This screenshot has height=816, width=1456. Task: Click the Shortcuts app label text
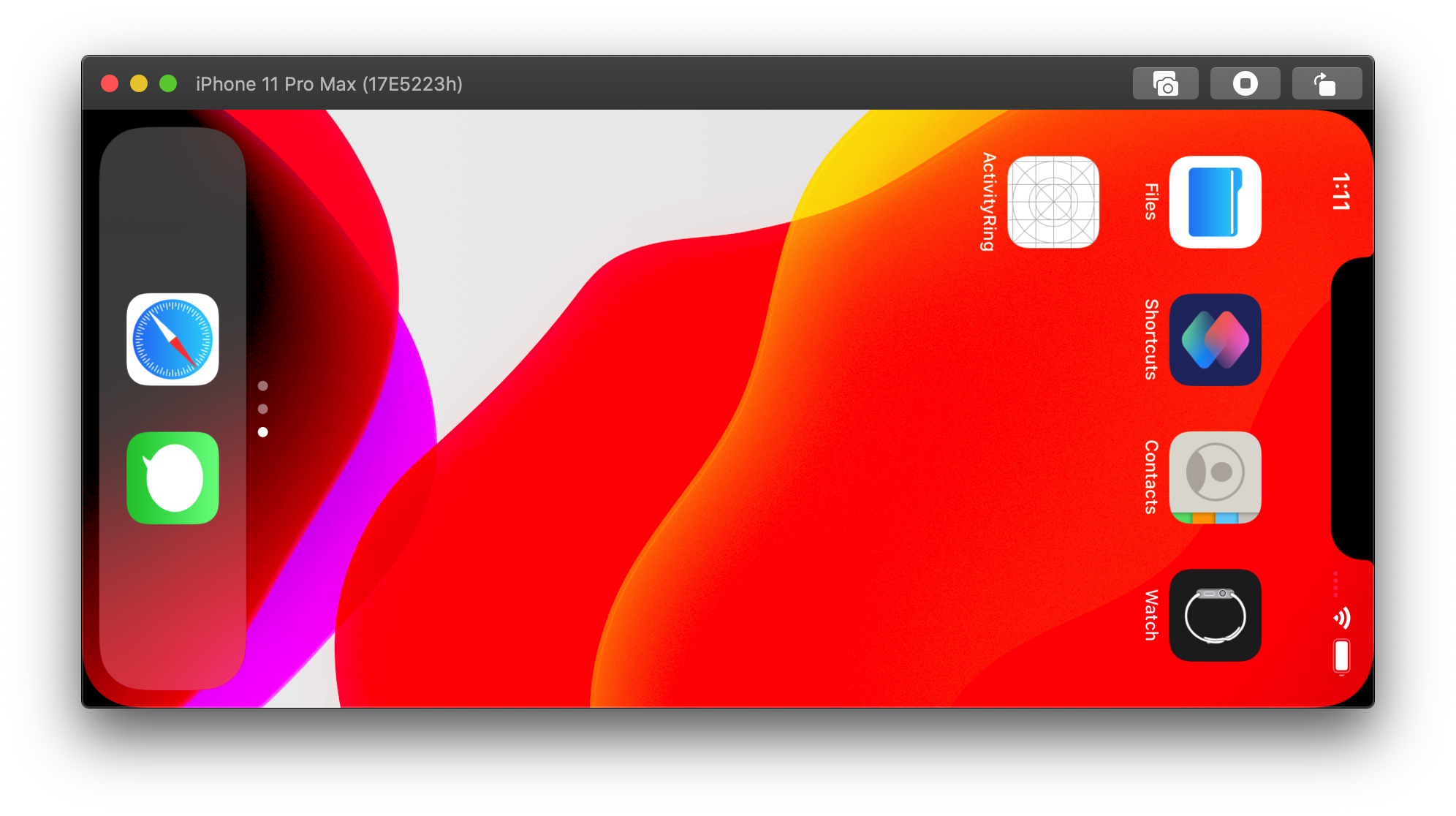click(x=1151, y=339)
